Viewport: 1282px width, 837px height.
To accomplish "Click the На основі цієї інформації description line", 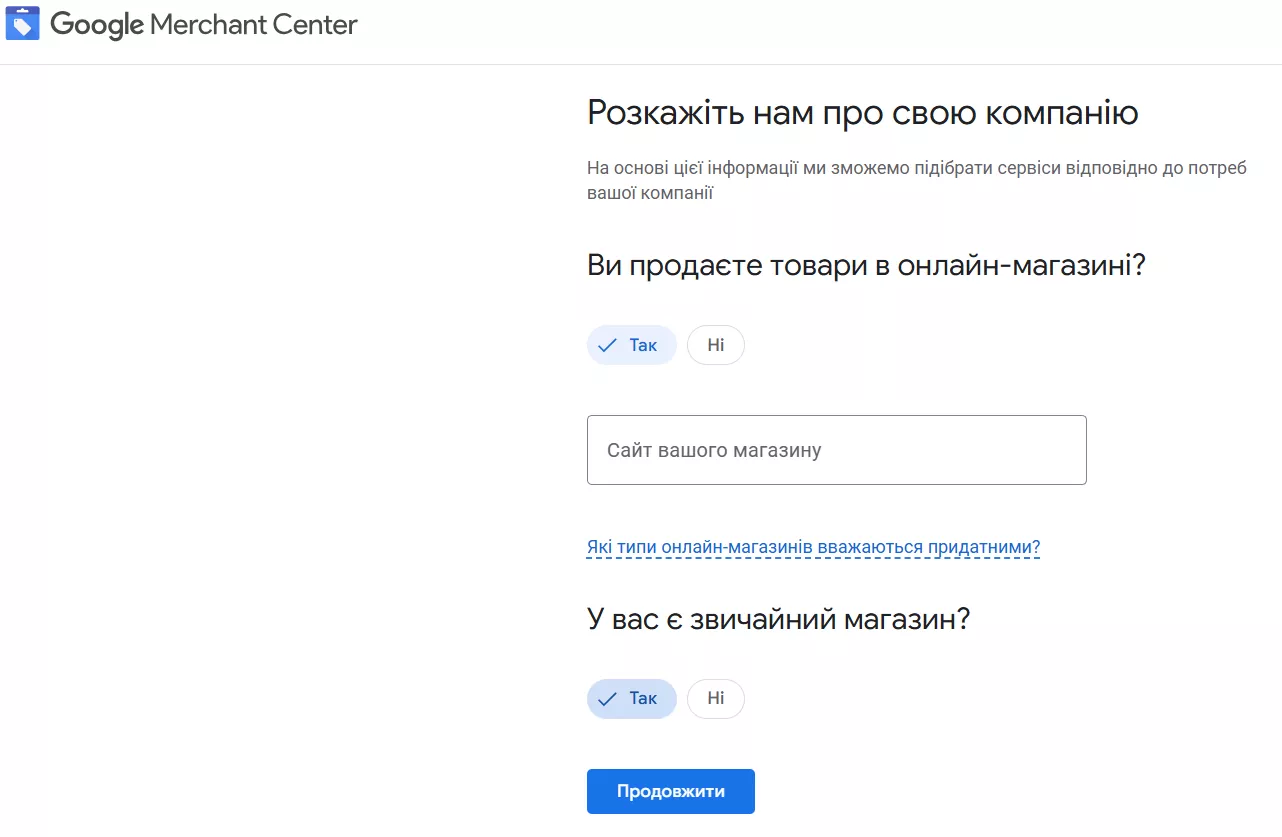I will [916, 168].
